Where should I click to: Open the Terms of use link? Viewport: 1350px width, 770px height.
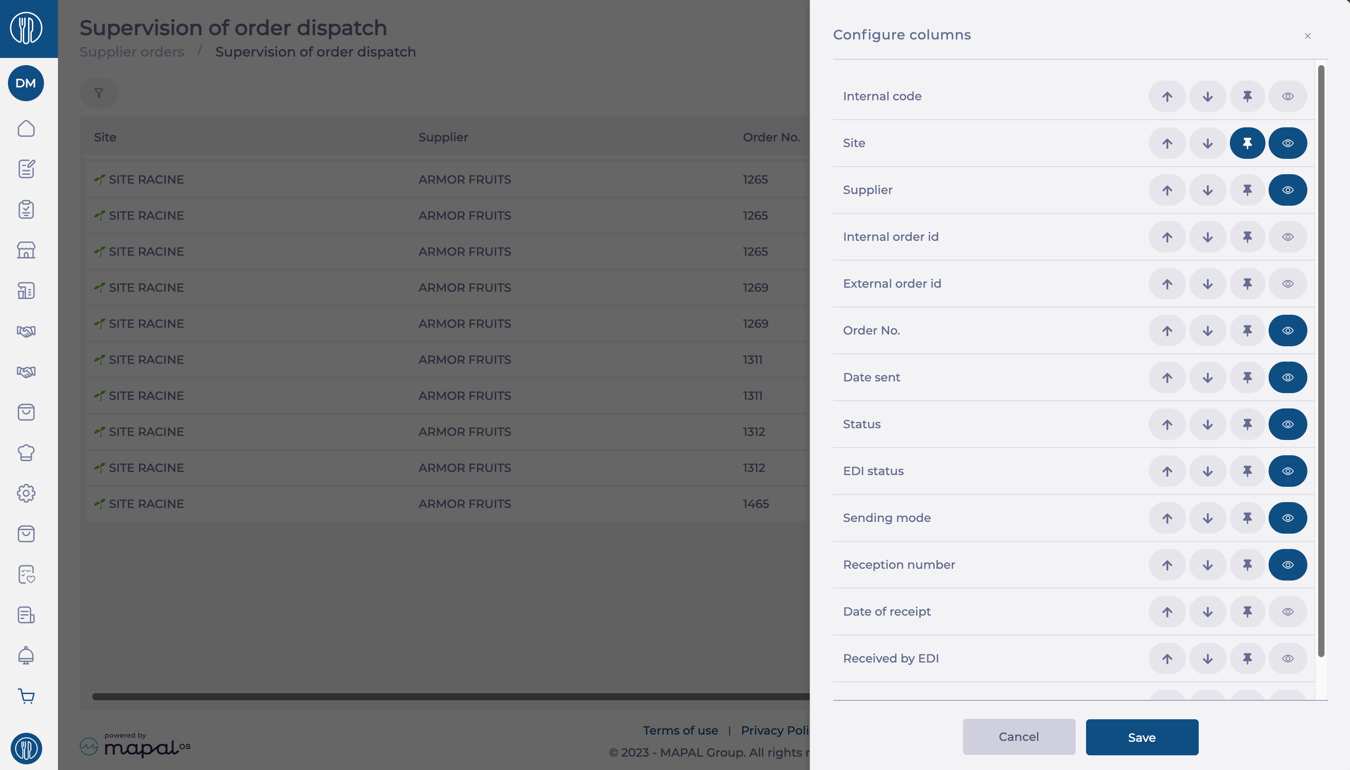pos(680,730)
